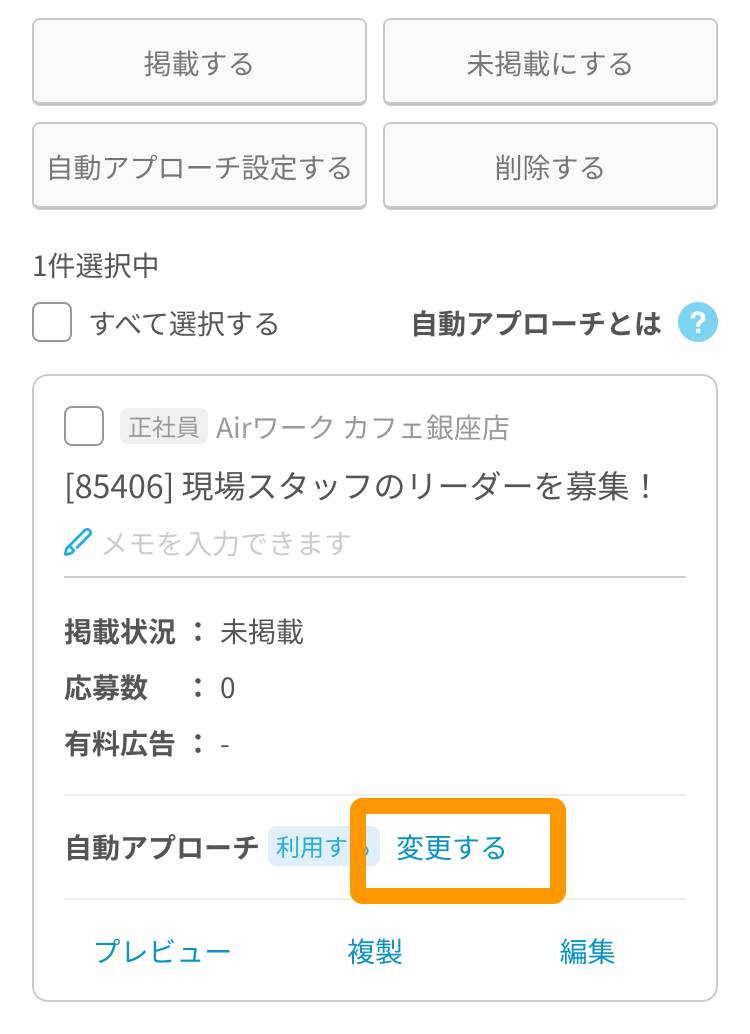Image resolution: width=750 pixels, height=1034 pixels.
Task: Open the 変更する link
Action: click(451, 847)
